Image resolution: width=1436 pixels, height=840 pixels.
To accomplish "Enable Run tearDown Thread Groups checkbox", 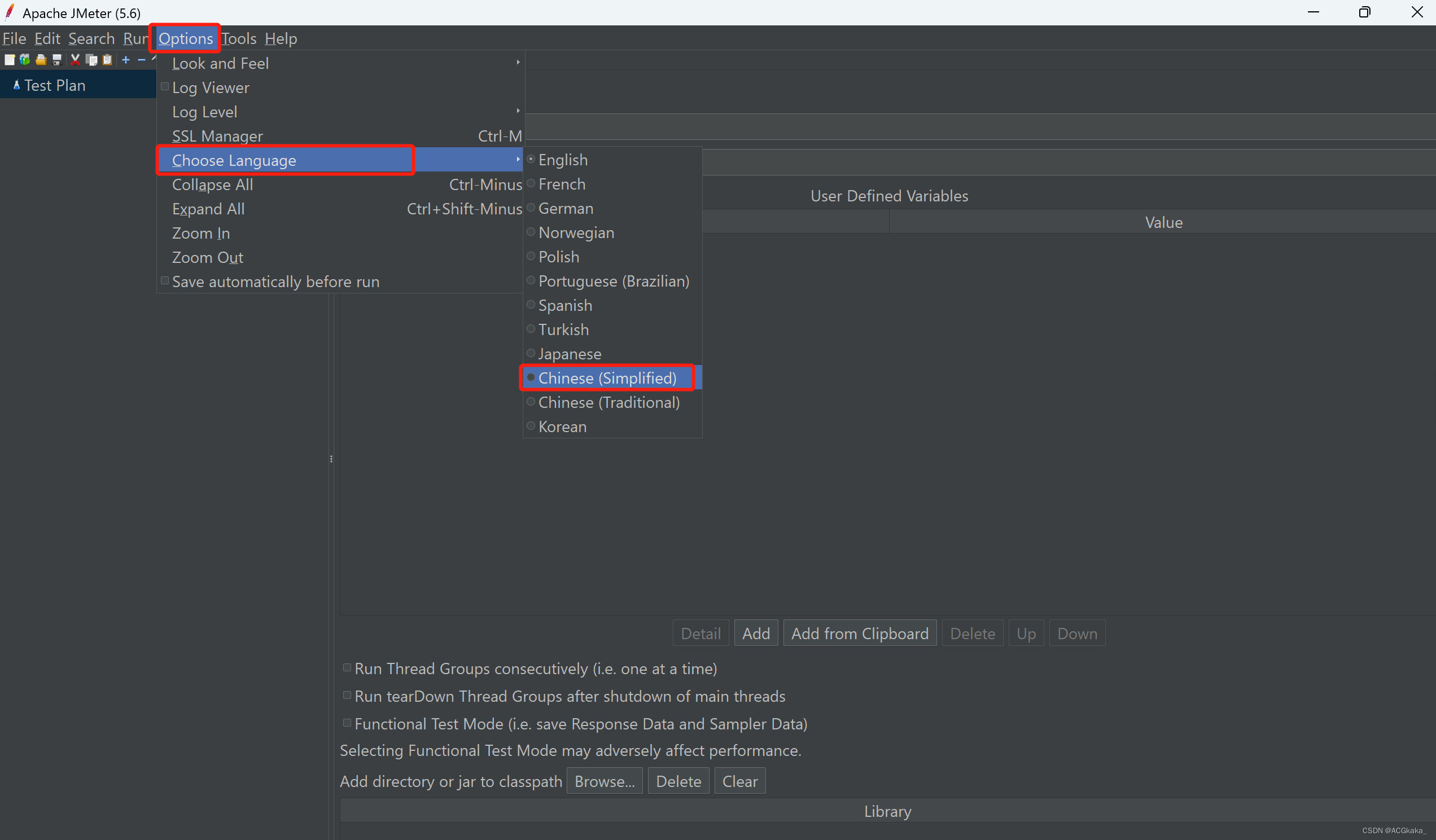I will click(347, 696).
